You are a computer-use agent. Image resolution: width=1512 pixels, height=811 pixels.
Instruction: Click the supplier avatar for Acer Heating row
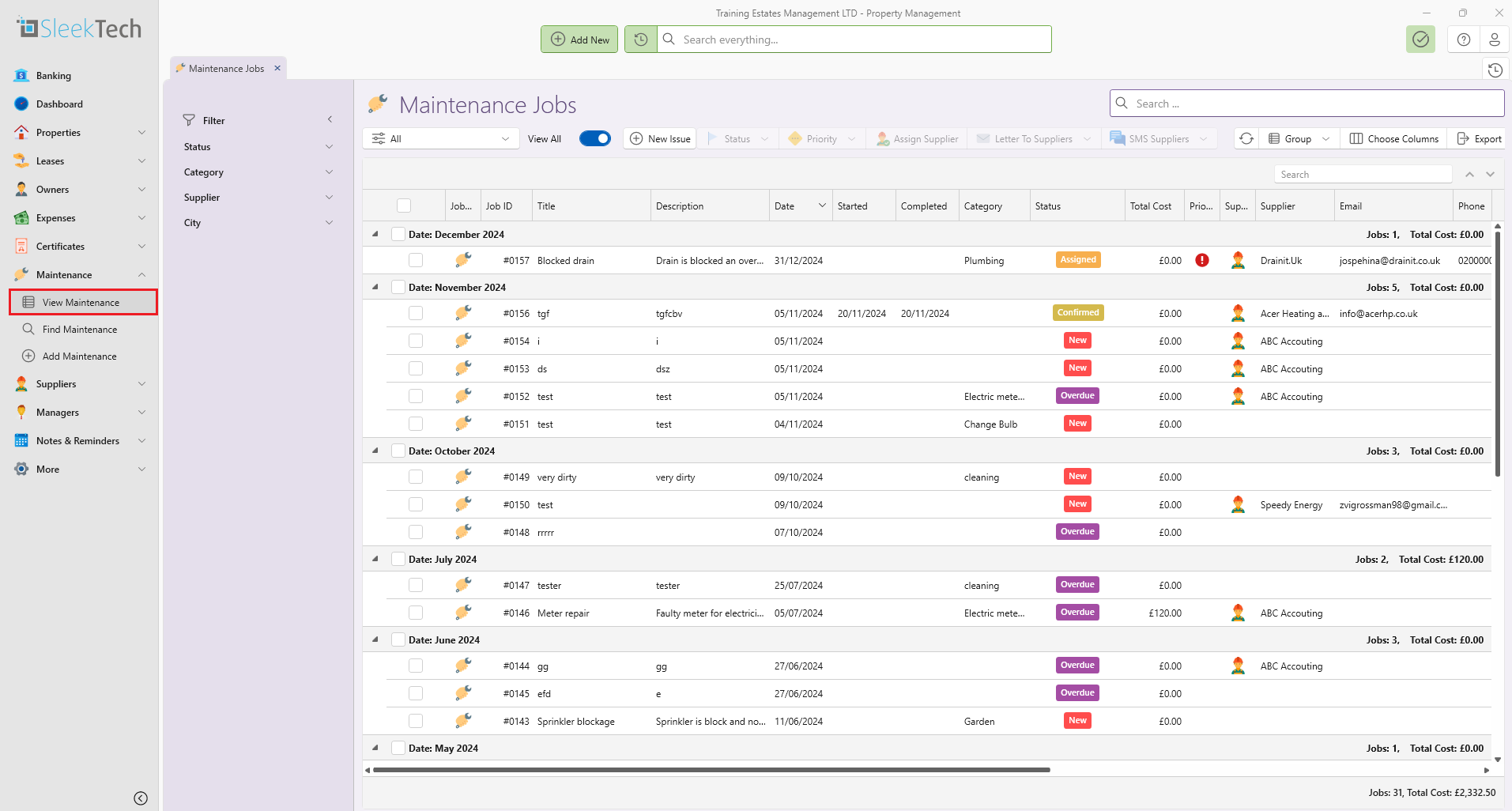1238,313
